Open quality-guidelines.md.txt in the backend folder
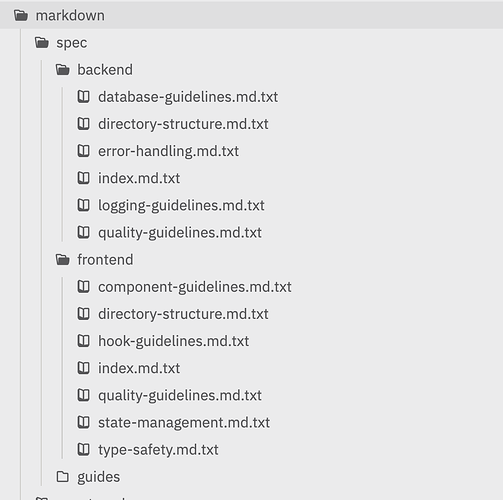Screen dimensions: 503x500 point(180,233)
